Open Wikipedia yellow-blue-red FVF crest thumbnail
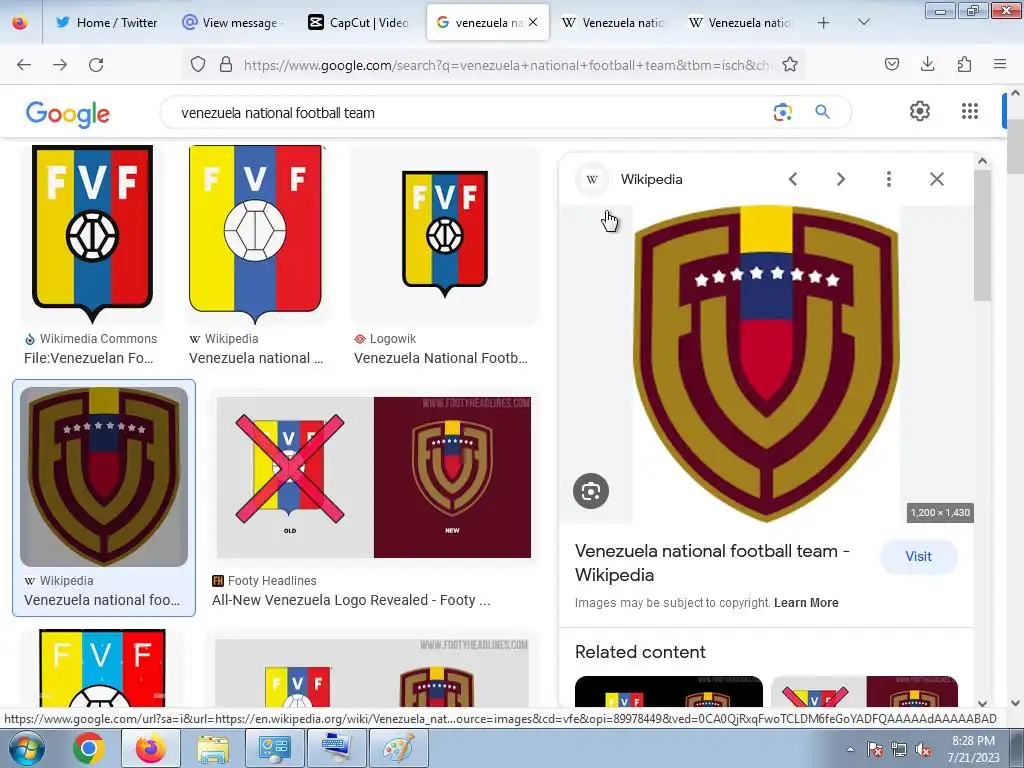Image resolution: width=1024 pixels, height=768 pixels. (255, 234)
